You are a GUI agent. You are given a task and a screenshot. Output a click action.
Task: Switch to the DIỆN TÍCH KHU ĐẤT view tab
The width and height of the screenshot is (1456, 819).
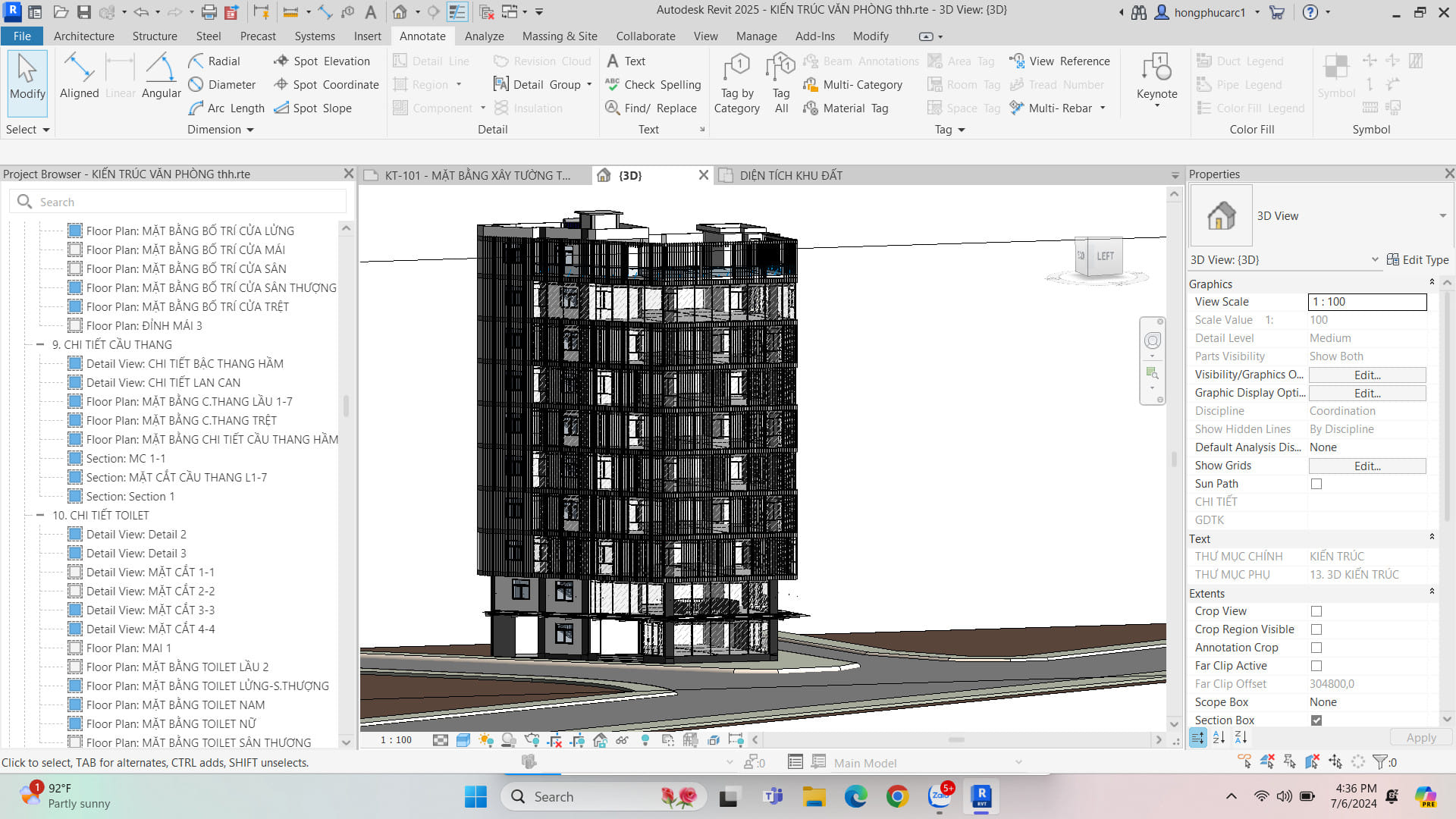point(791,175)
